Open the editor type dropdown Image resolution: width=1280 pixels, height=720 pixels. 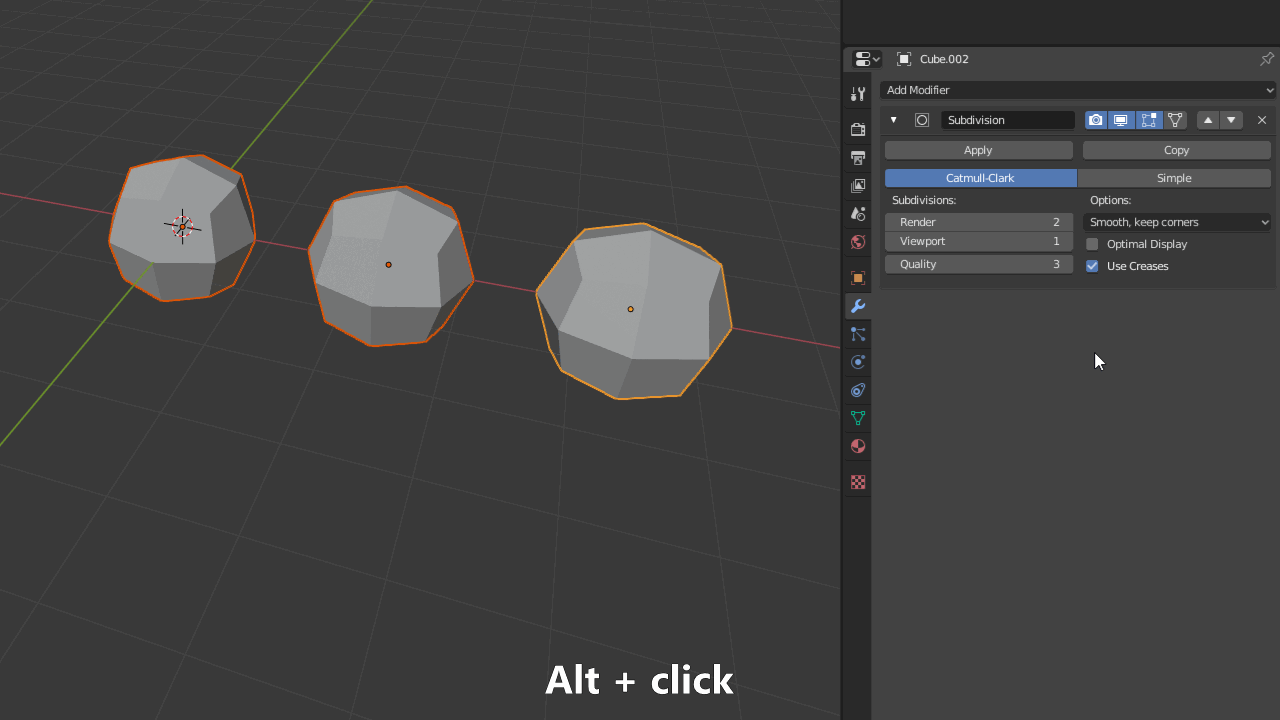(x=866, y=59)
